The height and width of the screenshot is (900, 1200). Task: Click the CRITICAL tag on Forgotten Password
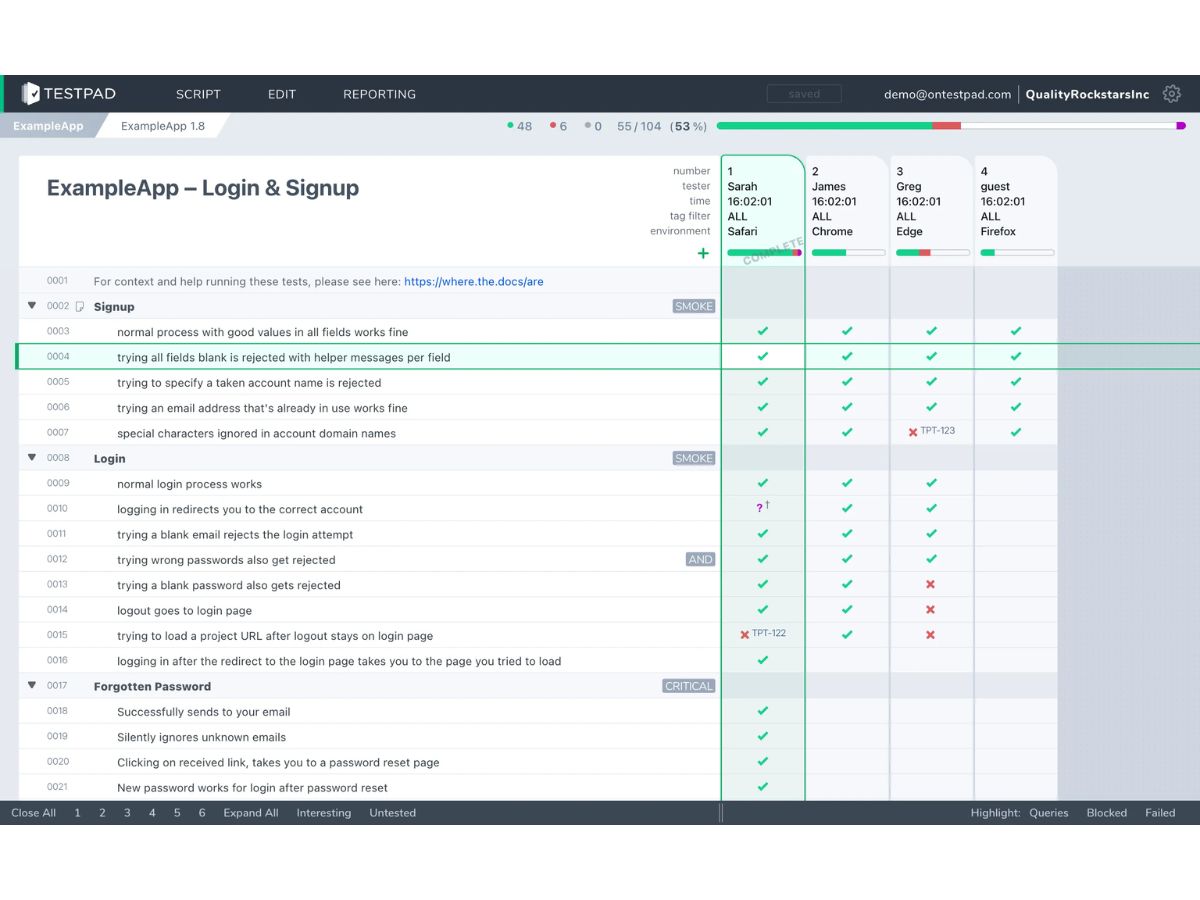(x=689, y=686)
